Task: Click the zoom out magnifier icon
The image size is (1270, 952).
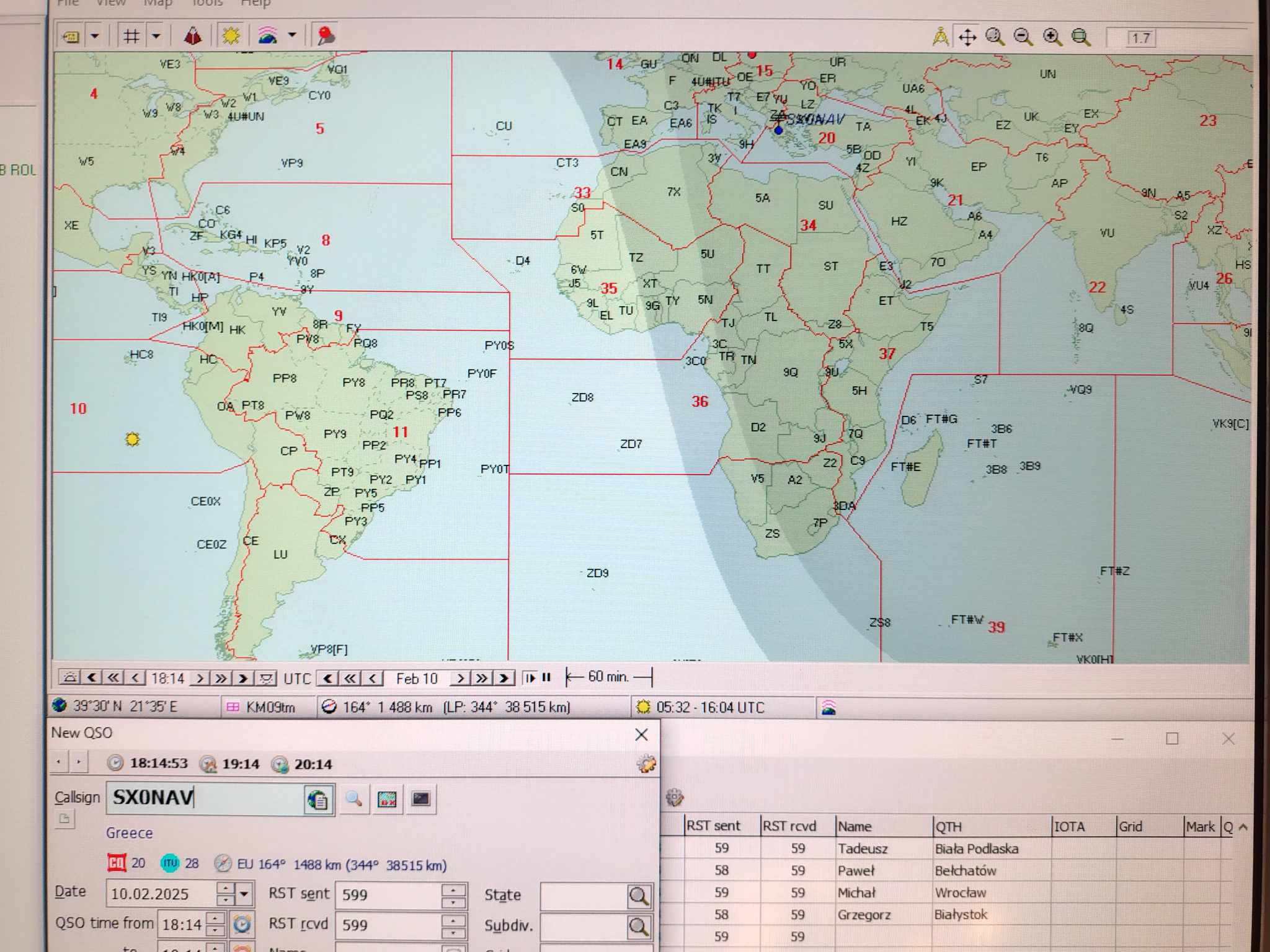Action: tap(1023, 37)
